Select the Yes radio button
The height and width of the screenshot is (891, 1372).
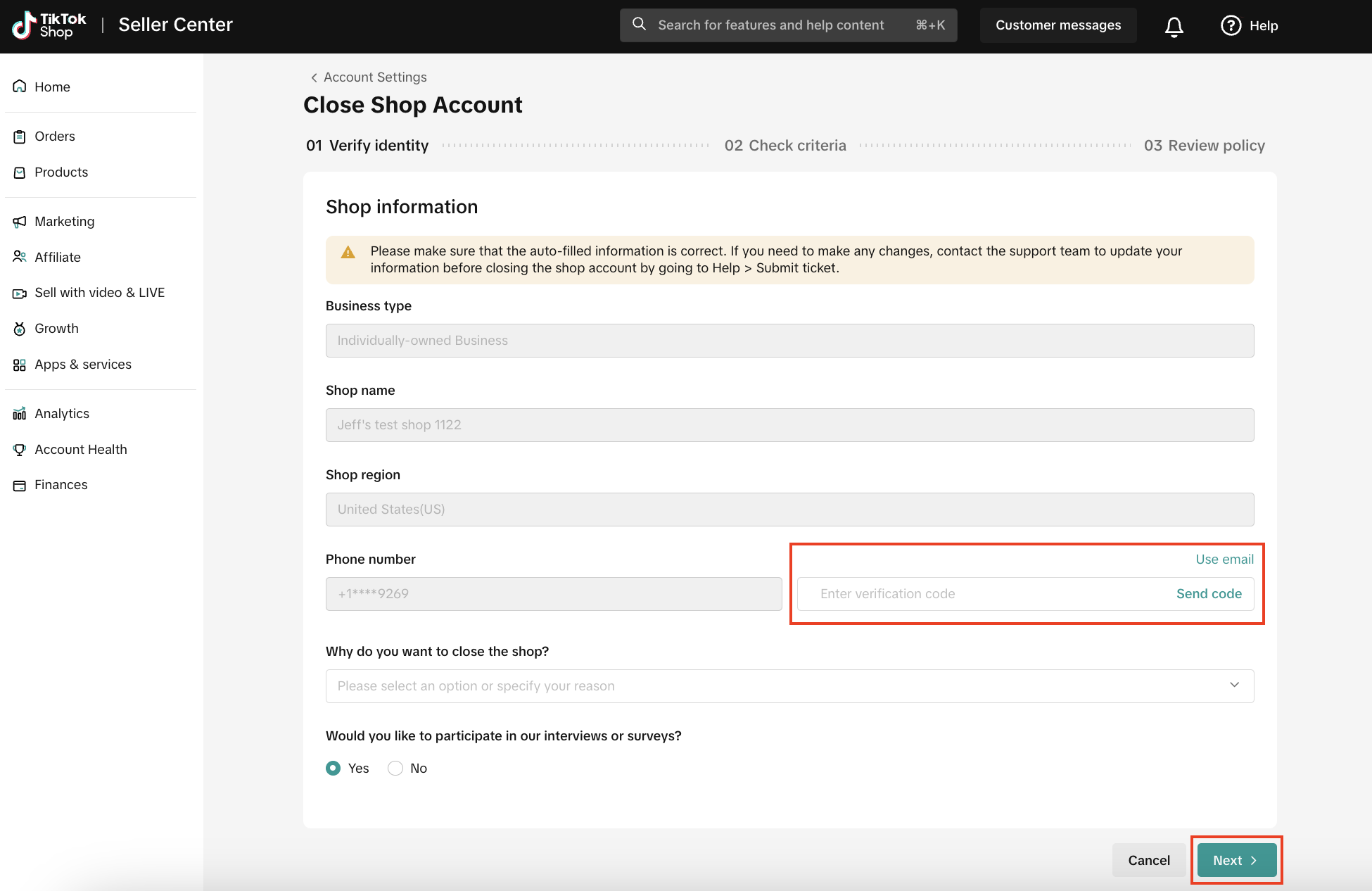coord(334,769)
